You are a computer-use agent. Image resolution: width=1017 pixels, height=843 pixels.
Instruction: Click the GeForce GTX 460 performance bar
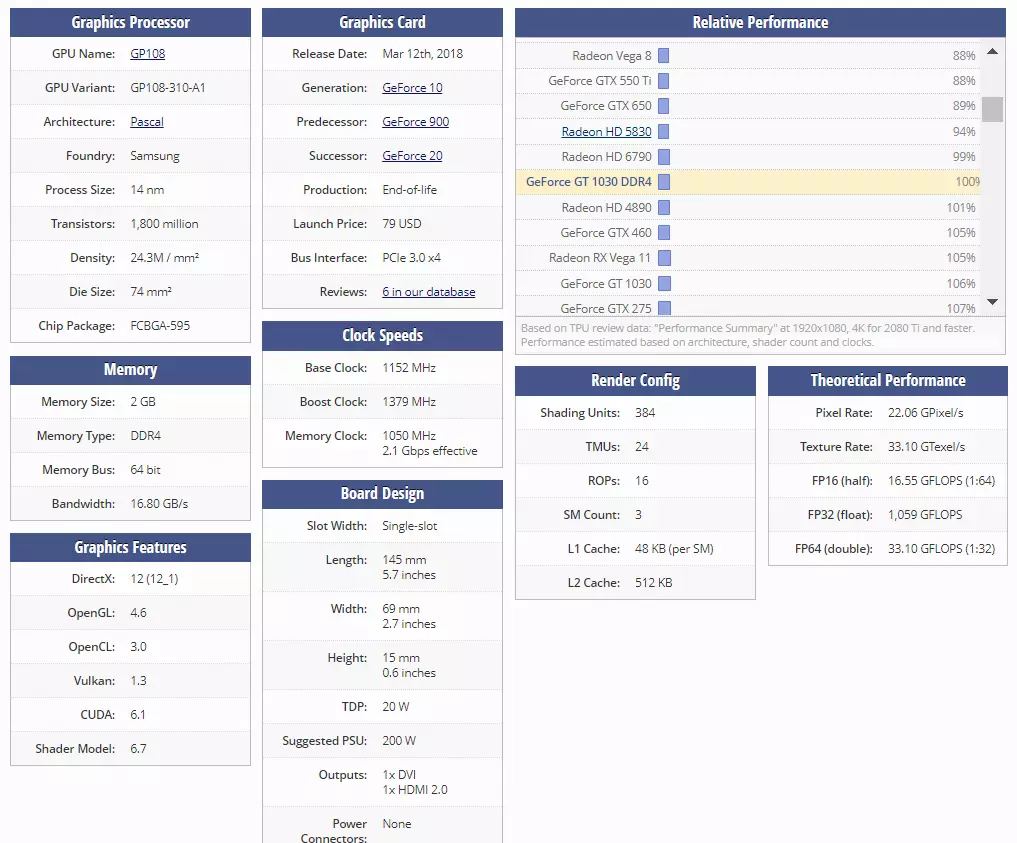click(664, 233)
